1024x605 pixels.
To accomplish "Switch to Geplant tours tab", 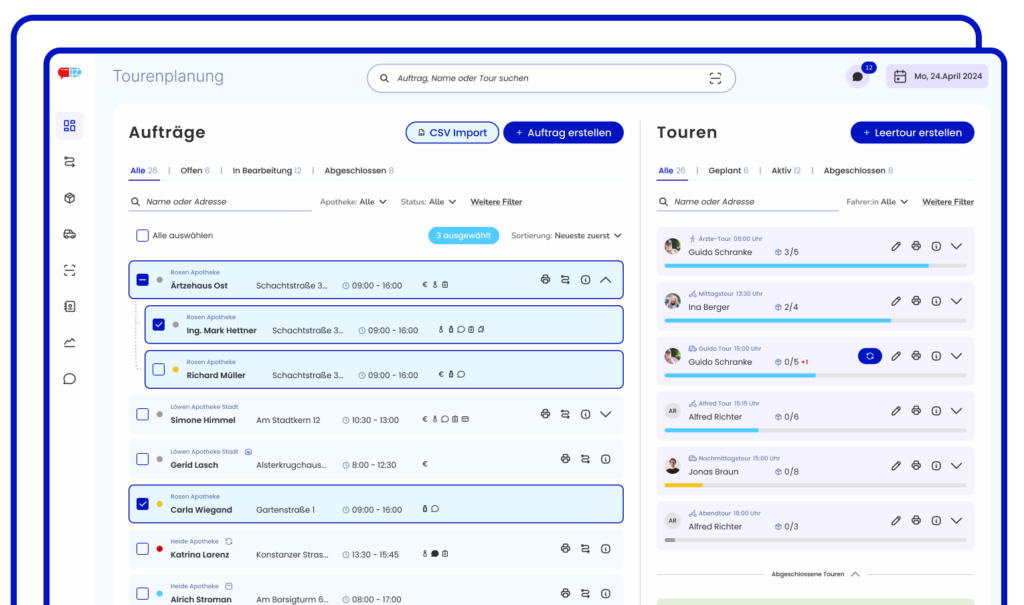I will [728, 171].
